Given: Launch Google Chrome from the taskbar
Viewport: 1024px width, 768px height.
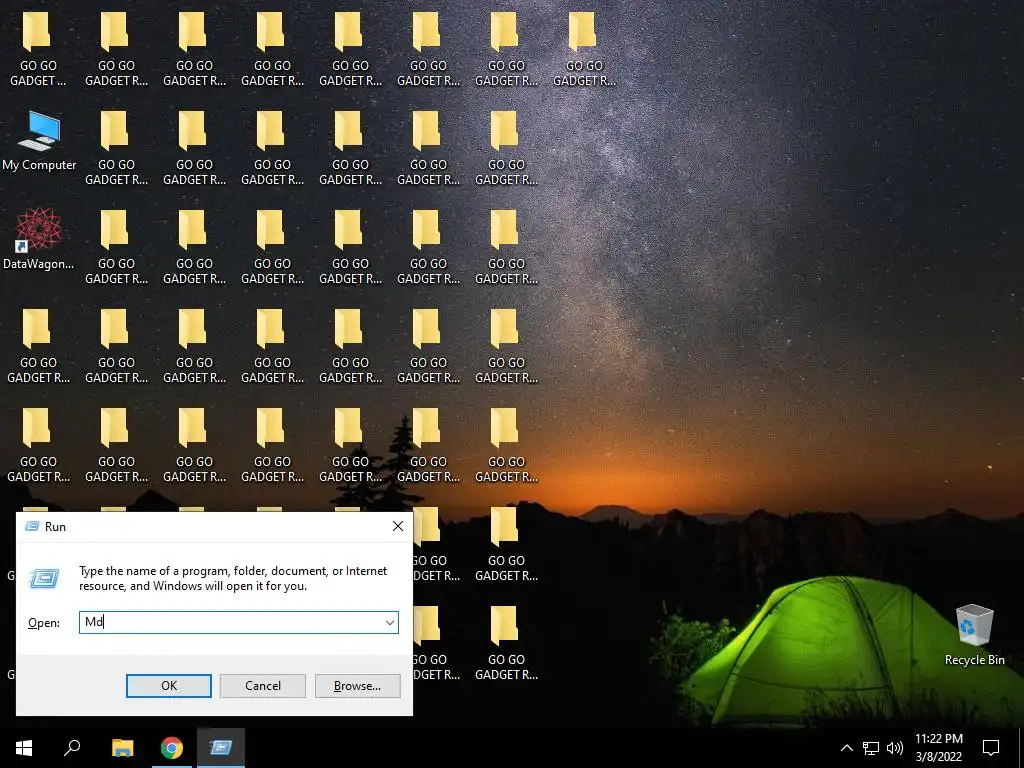Looking at the screenshot, I should coord(172,748).
